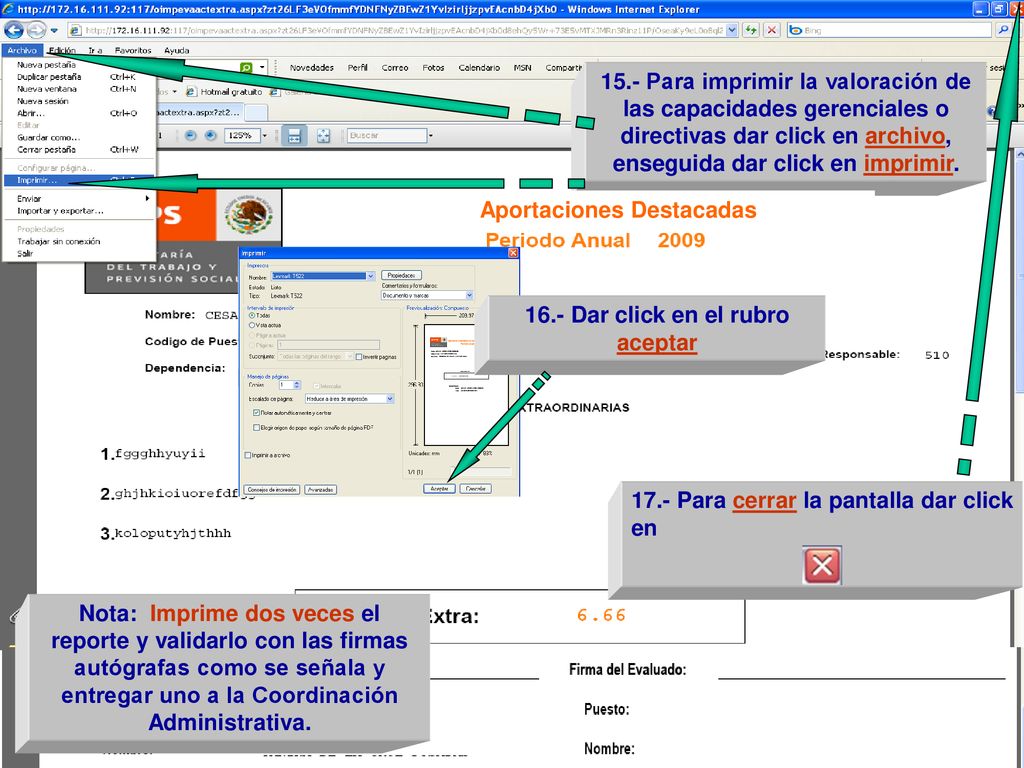The width and height of the screenshot is (1024, 768).
Task: Open the recent pages dropdown beside Forward
Action: pos(54,30)
